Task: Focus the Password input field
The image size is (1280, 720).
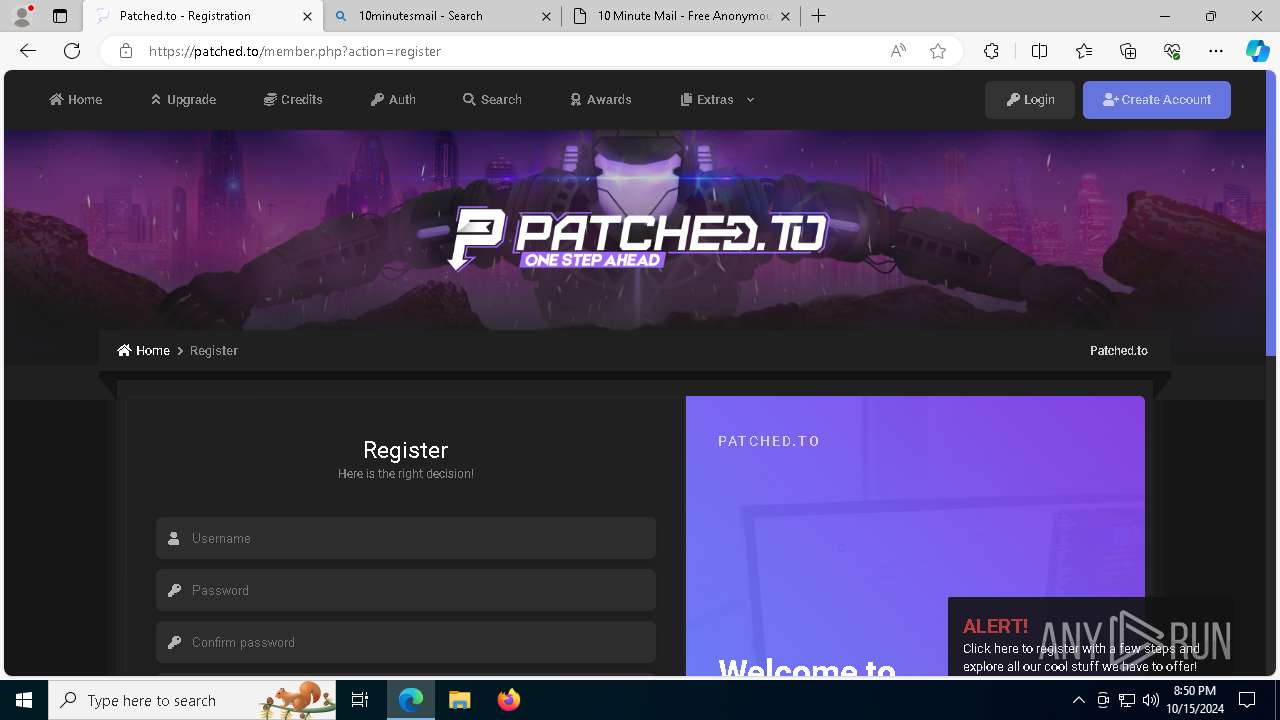Action: (x=406, y=590)
